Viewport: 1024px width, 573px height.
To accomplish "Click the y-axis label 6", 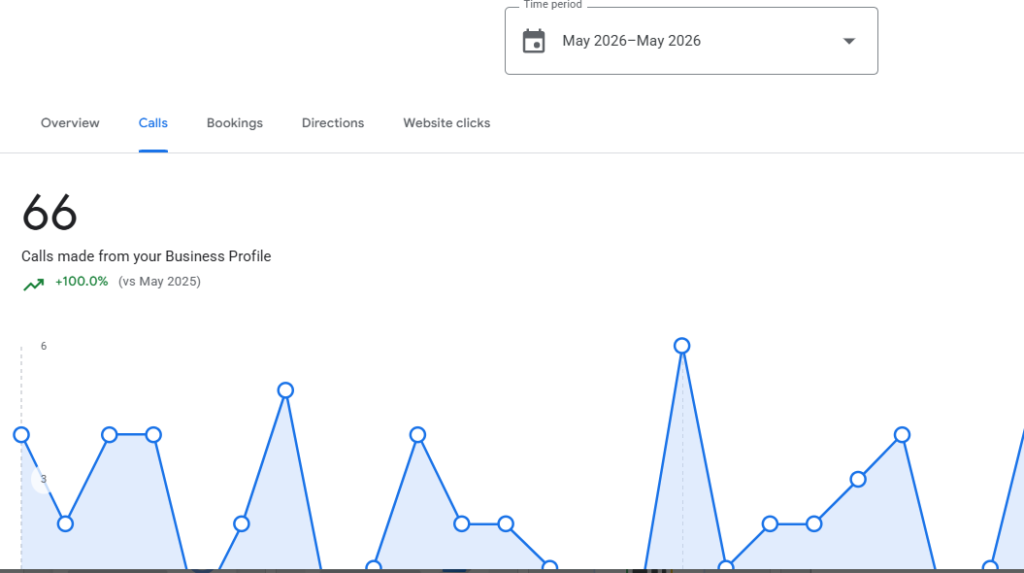I will [44, 346].
